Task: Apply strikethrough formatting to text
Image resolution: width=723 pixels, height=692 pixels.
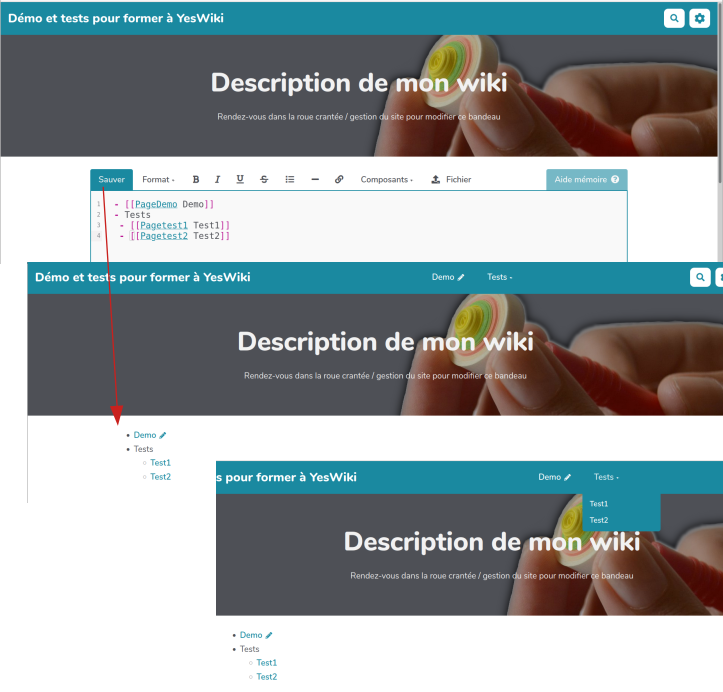Action: 264,180
